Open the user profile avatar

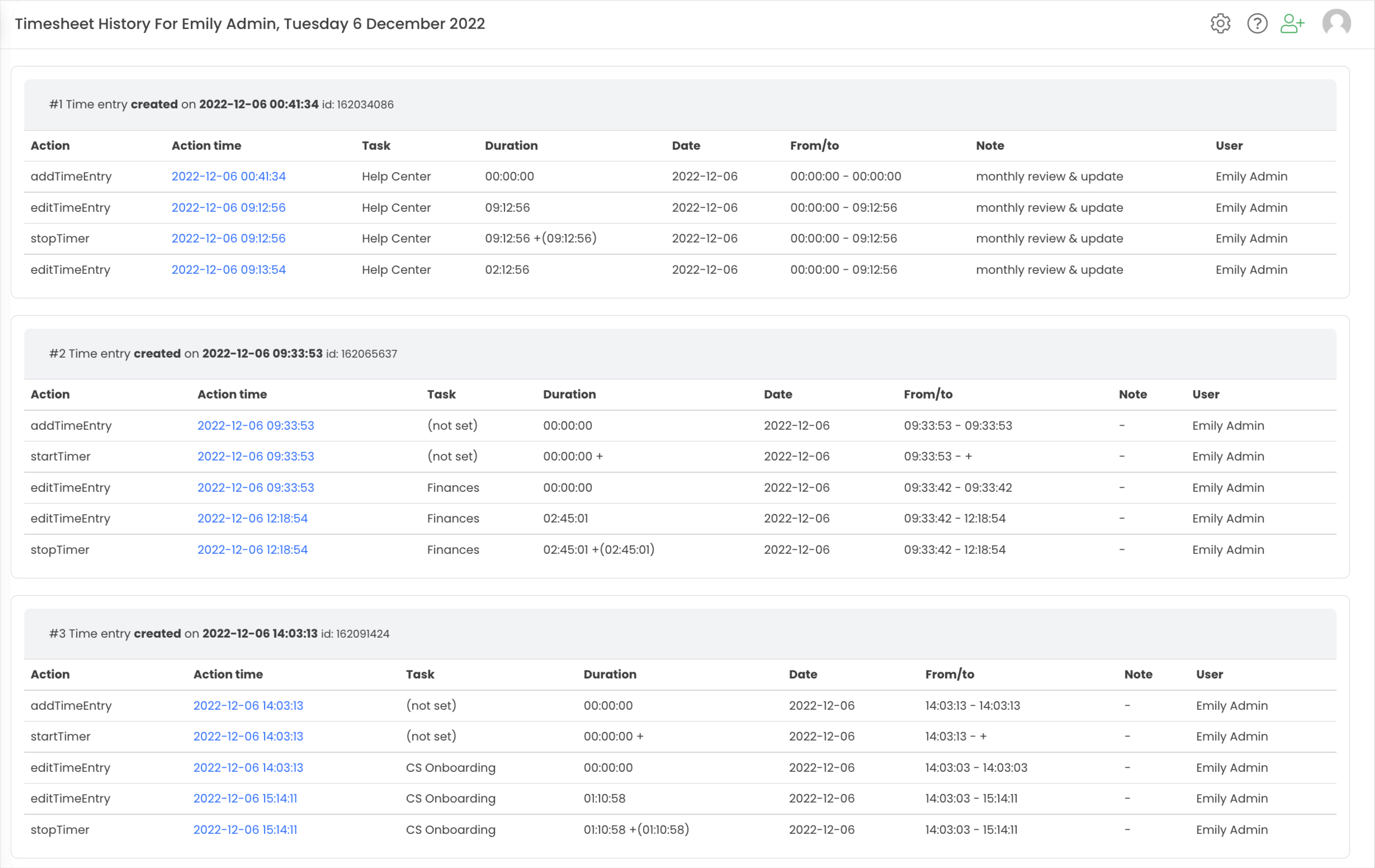coord(1336,24)
